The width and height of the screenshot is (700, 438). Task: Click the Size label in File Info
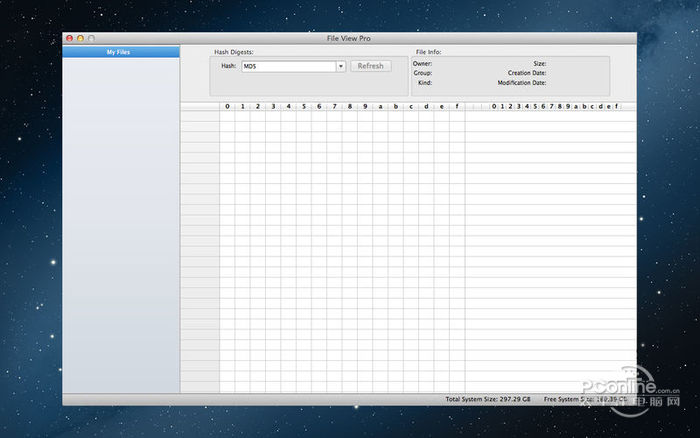[x=539, y=63]
